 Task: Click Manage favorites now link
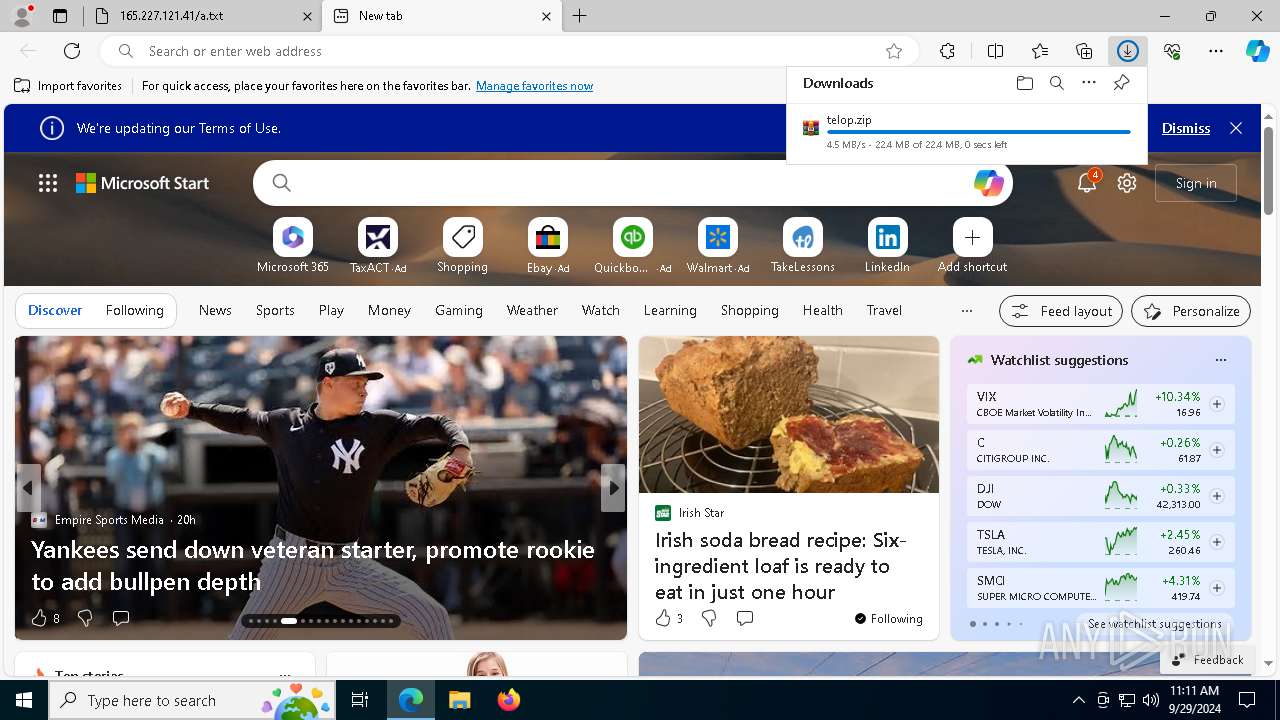tap(534, 86)
